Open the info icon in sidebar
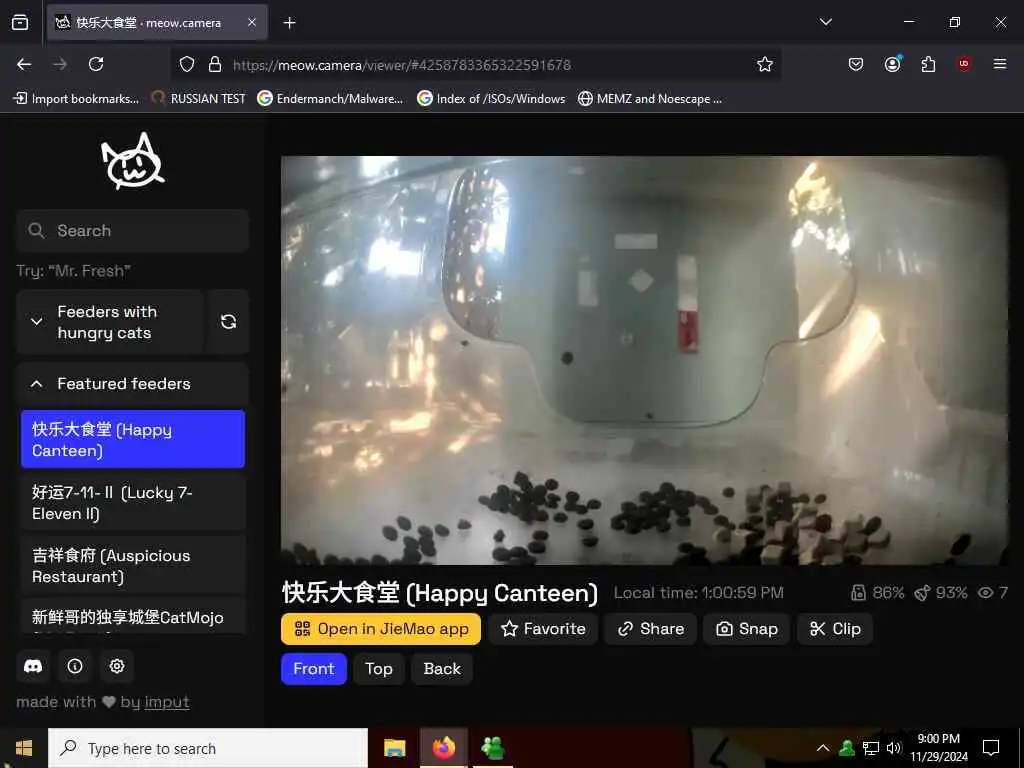 [75, 666]
